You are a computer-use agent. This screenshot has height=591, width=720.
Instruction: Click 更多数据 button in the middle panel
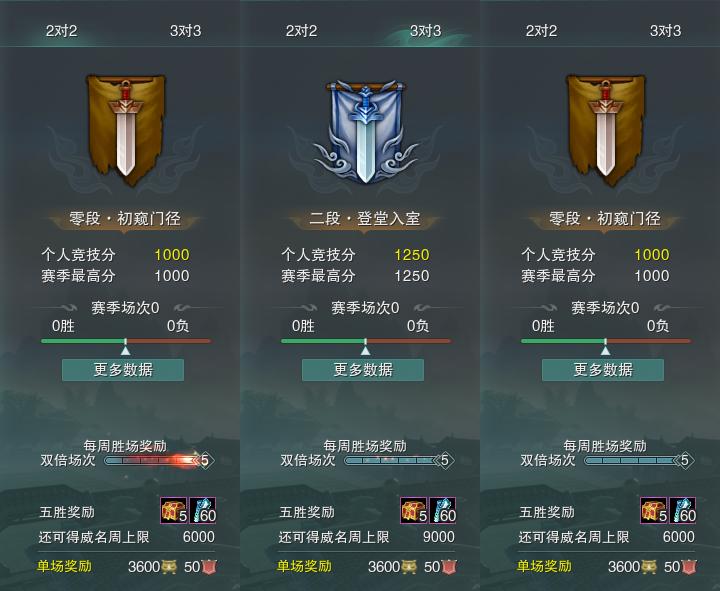pos(363,370)
